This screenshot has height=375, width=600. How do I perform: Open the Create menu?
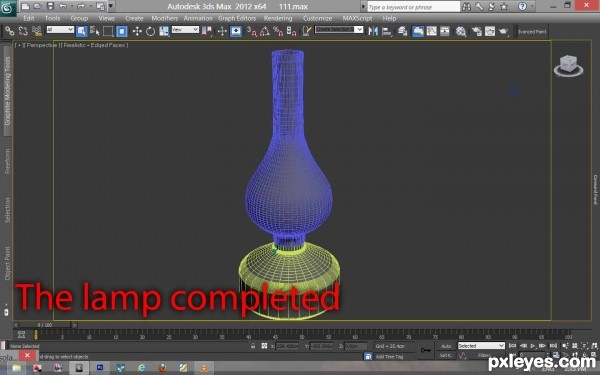pyautogui.click(x=134, y=18)
